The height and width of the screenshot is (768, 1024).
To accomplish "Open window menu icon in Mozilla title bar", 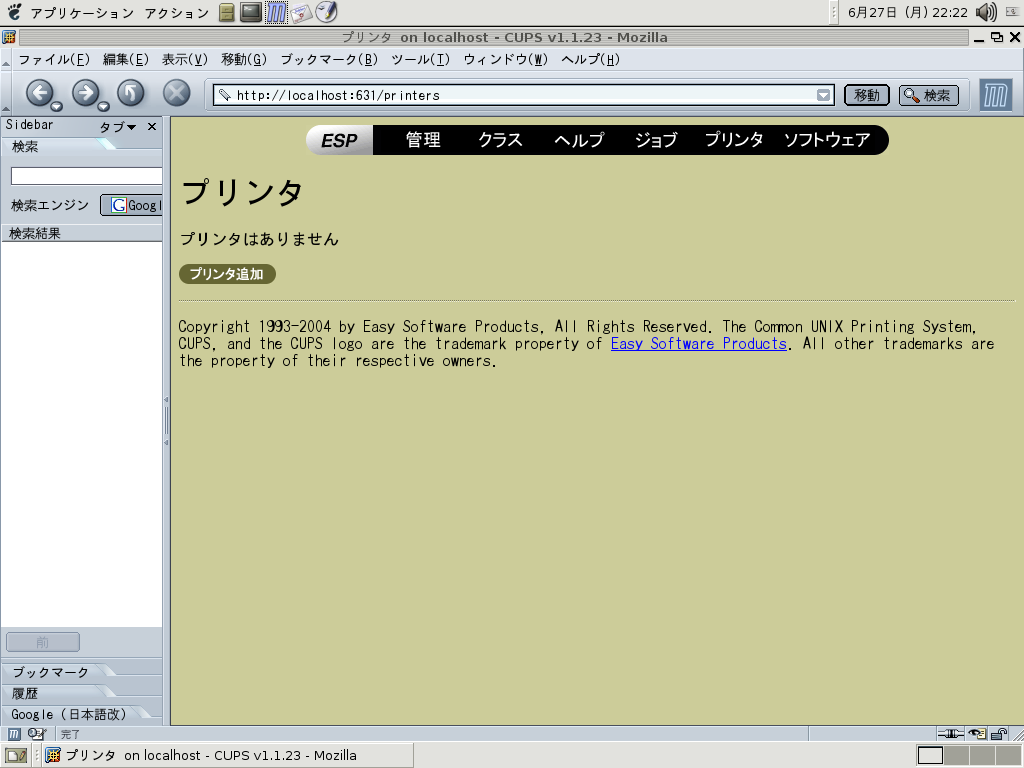I will pyautogui.click(x=8, y=37).
